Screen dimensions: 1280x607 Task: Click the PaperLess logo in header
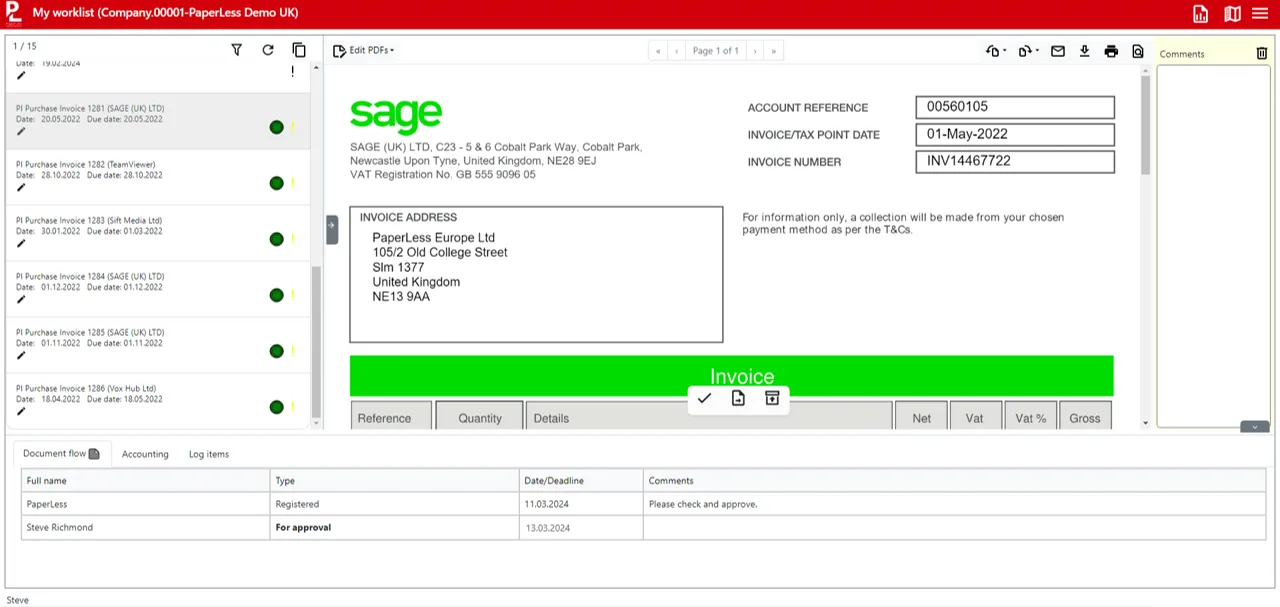tap(13, 13)
